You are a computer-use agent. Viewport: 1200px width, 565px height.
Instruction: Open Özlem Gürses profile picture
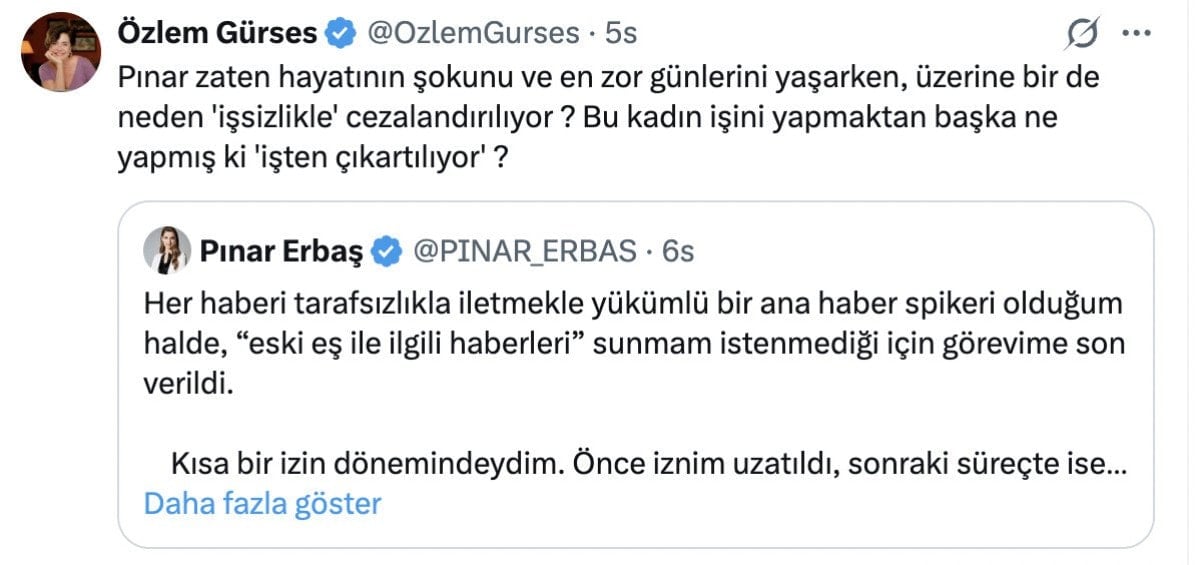[60, 52]
